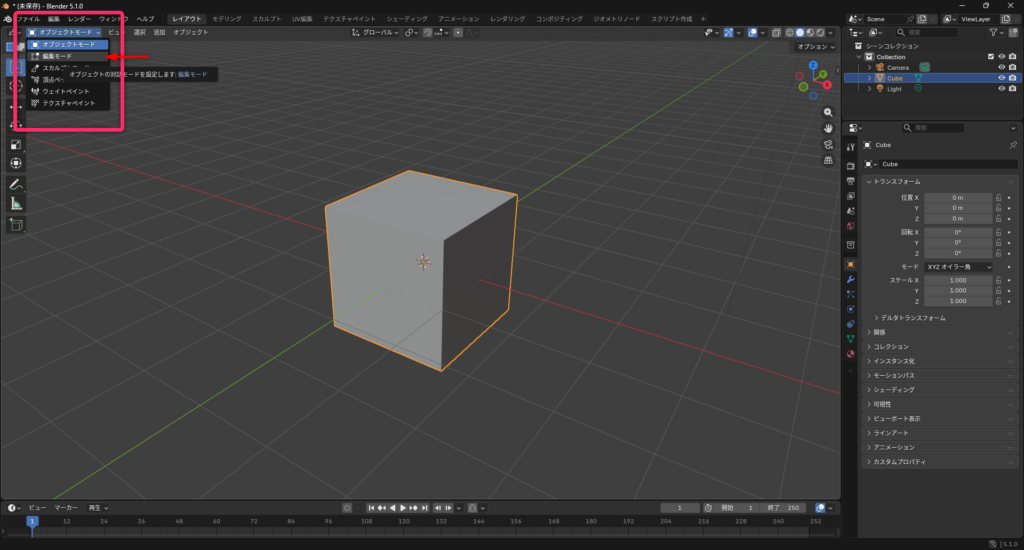Open the outliner filter dropdown

tap(996, 32)
